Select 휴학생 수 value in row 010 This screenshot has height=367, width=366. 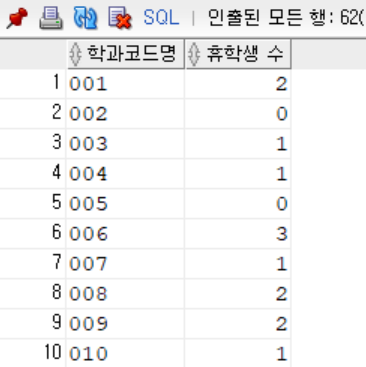(238, 353)
